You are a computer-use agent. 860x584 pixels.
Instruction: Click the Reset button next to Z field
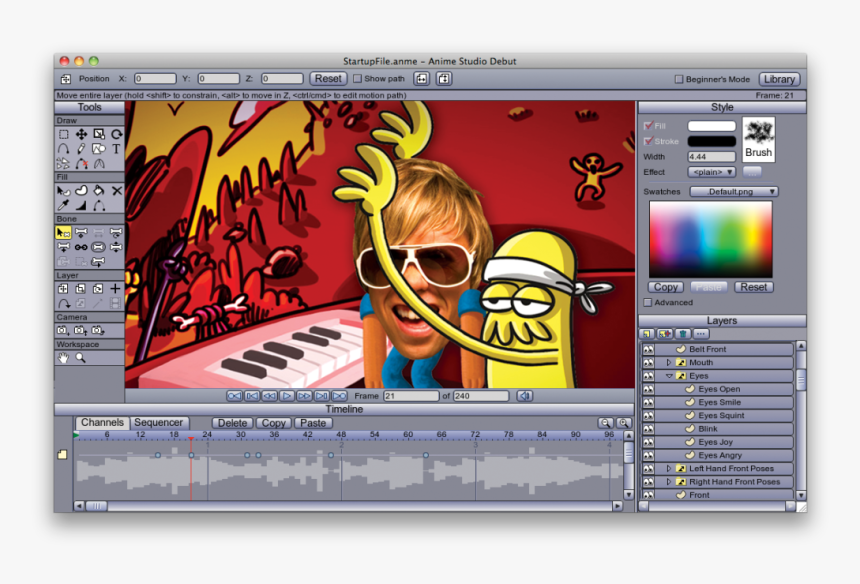pos(328,79)
